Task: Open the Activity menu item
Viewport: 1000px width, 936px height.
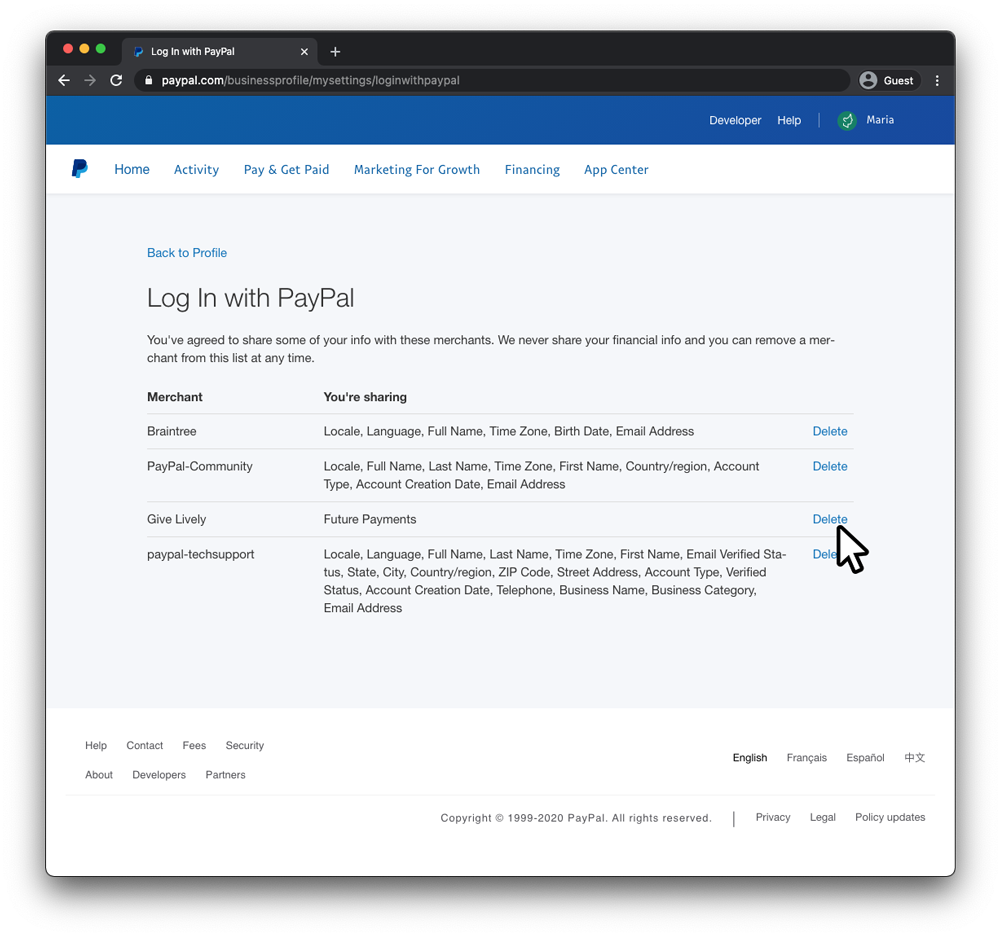Action: (196, 170)
